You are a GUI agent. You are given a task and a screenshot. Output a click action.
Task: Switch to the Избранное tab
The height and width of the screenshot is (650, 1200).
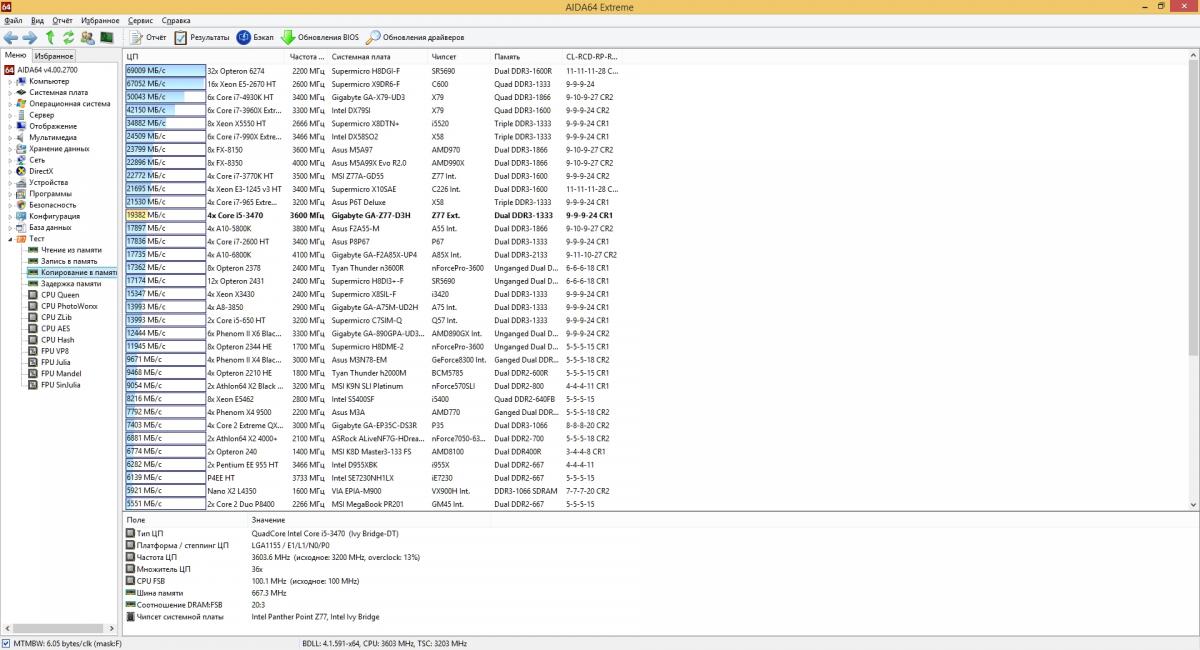pyautogui.click(x=54, y=56)
